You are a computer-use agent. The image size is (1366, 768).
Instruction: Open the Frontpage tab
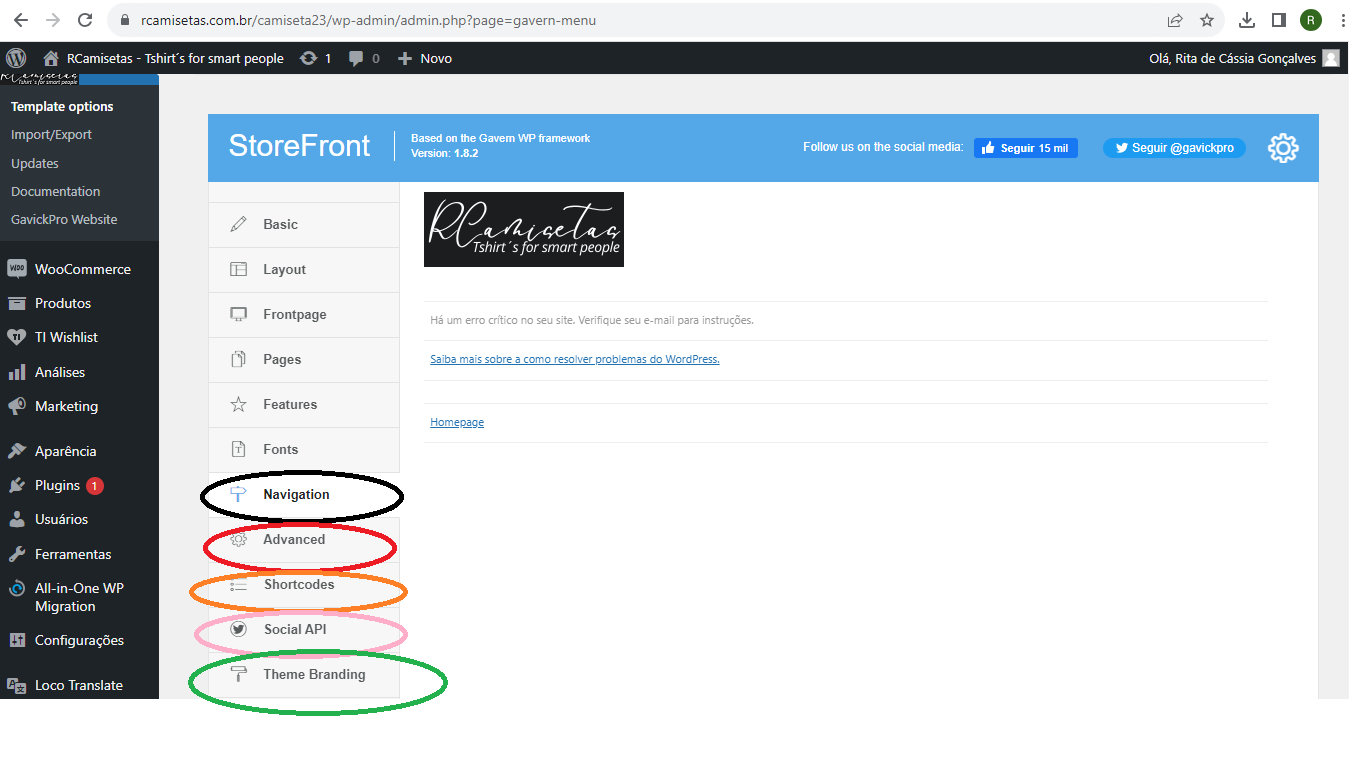304,315
